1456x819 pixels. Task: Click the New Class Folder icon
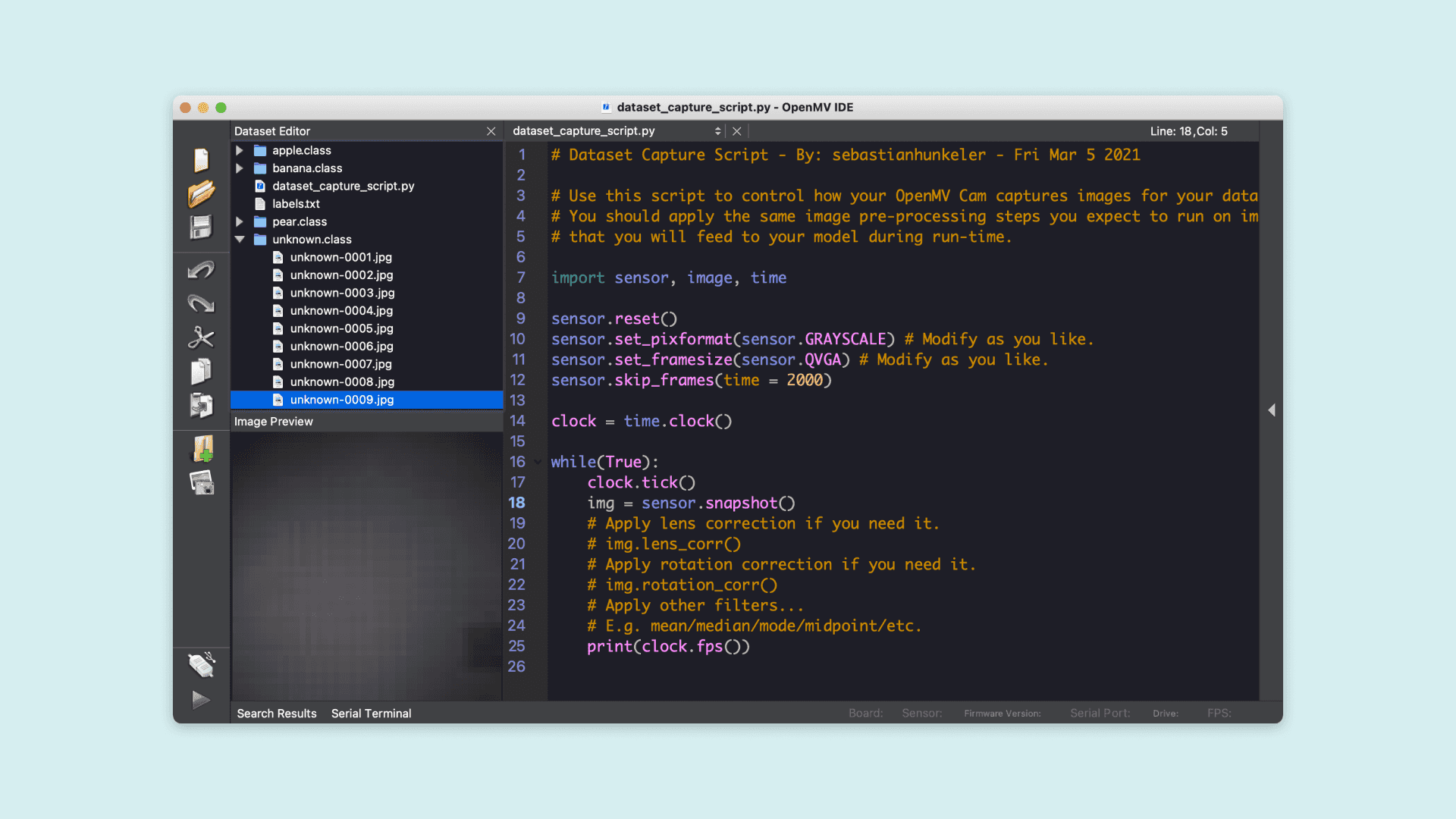point(202,449)
